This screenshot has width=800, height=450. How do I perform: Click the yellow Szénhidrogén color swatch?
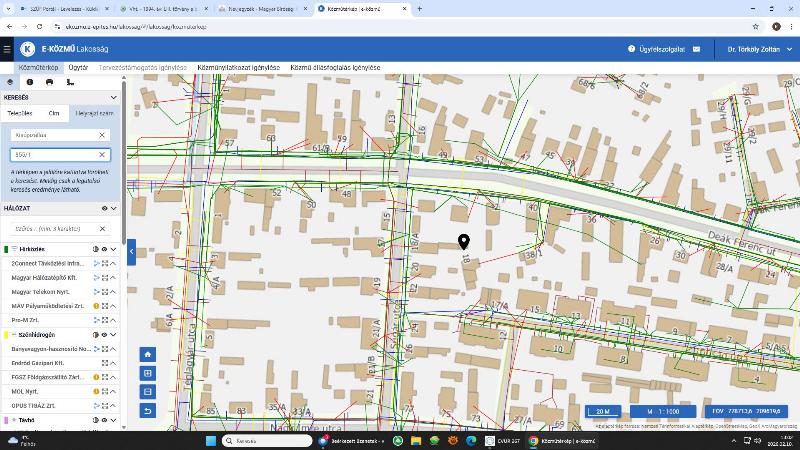coord(6,335)
